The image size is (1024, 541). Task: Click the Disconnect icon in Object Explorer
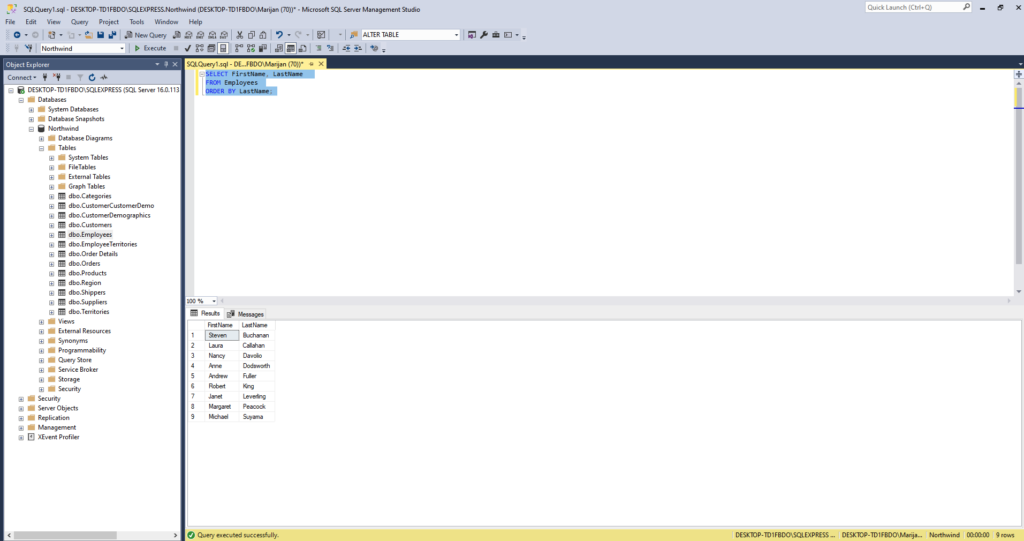coord(57,77)
